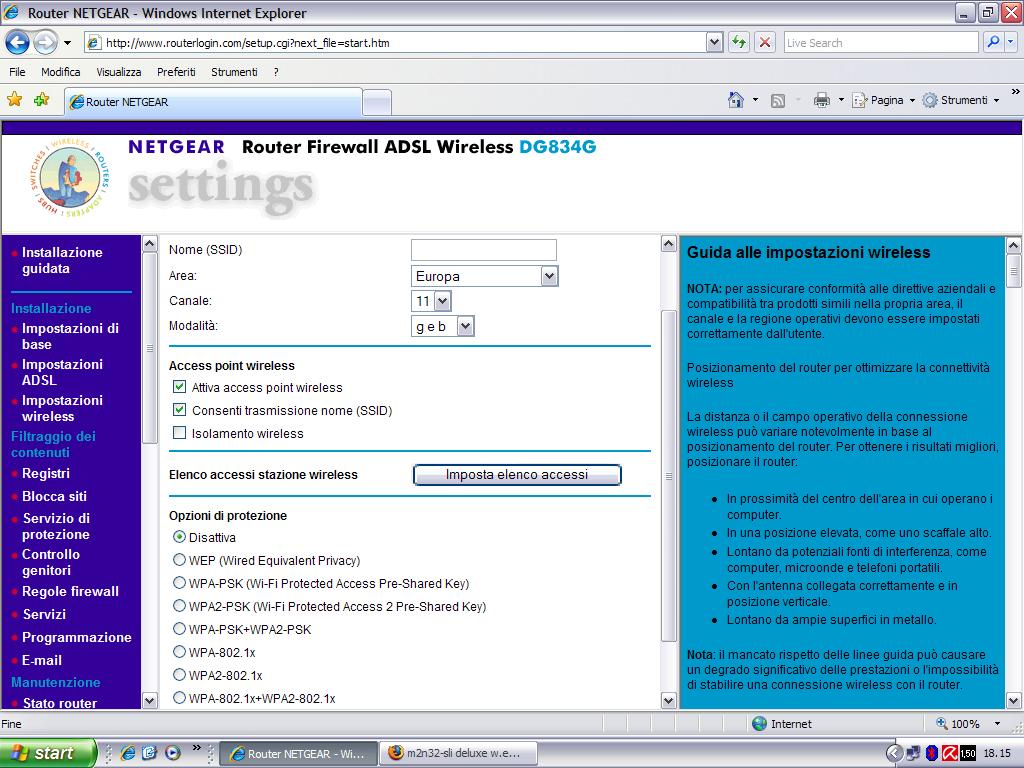
Task: Click the network computers tray icon
Action: tap(914, 753)
